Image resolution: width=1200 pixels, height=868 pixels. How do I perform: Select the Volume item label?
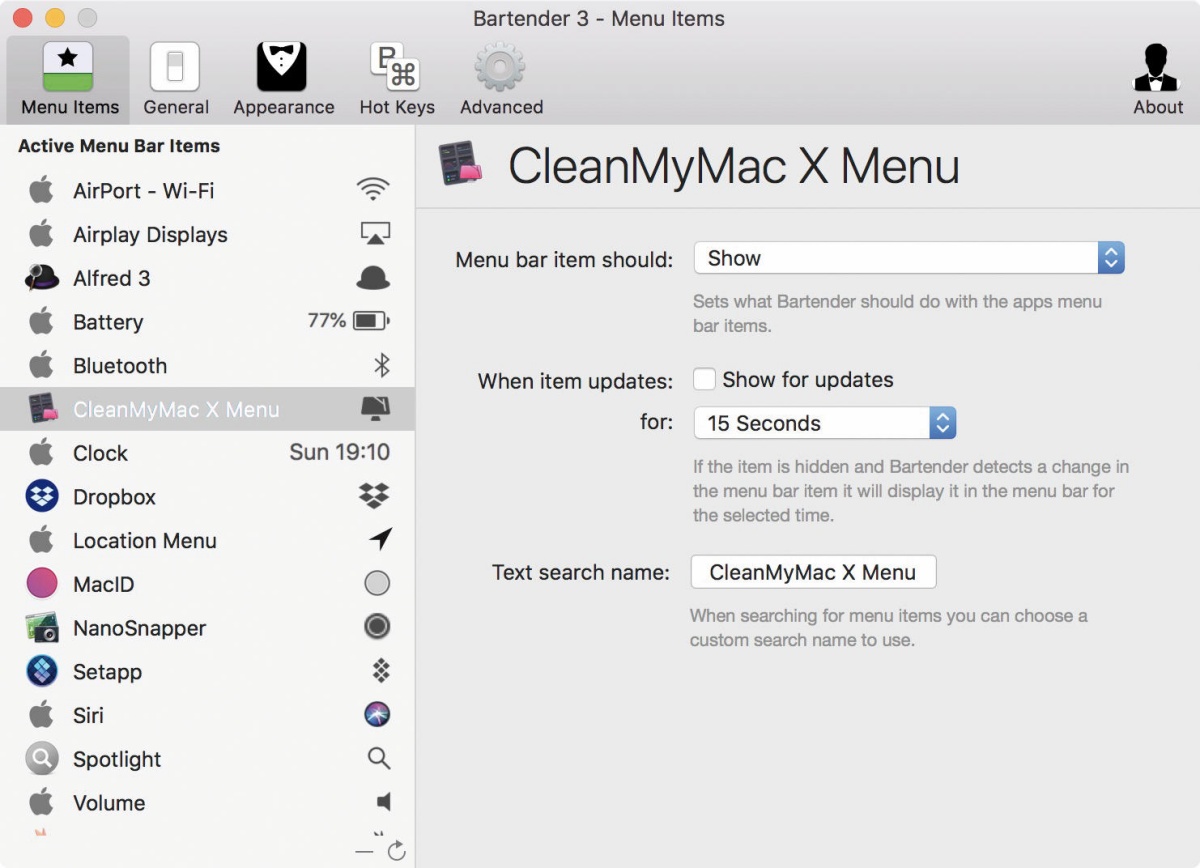[109, 803]
